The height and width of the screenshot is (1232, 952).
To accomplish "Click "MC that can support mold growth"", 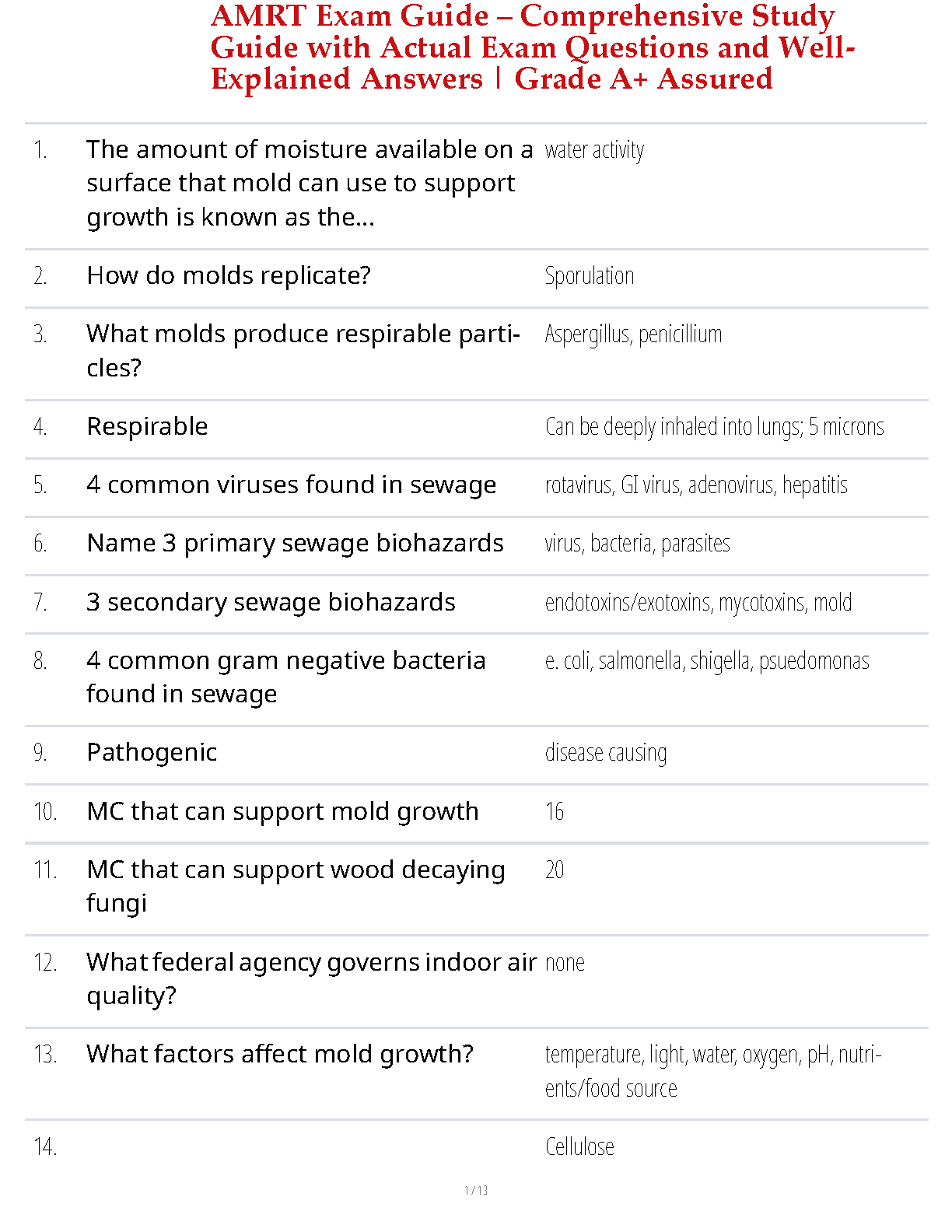I will tap(282, 811).
